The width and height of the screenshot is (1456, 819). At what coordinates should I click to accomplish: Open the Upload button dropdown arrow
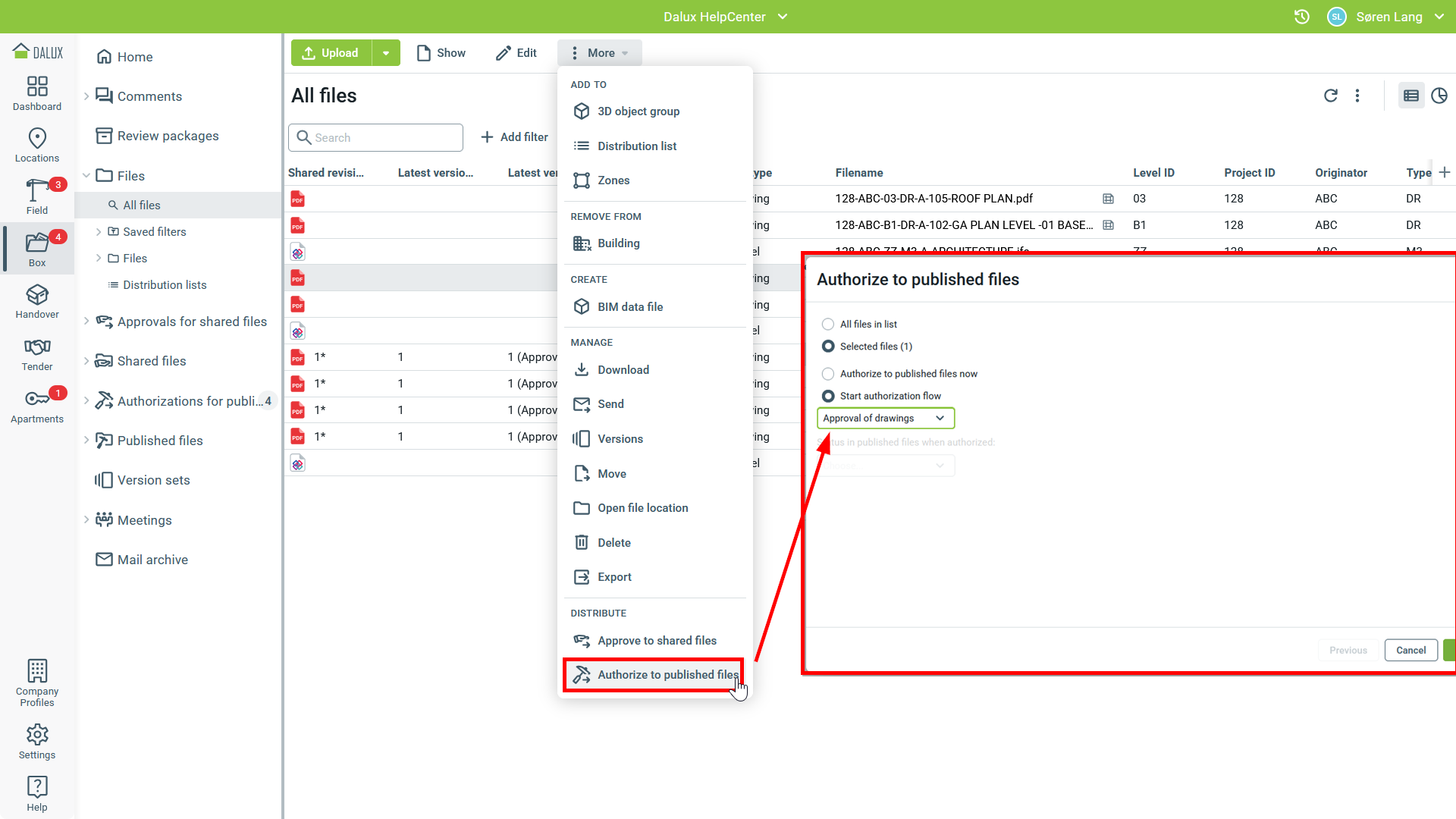coord(386,53)
